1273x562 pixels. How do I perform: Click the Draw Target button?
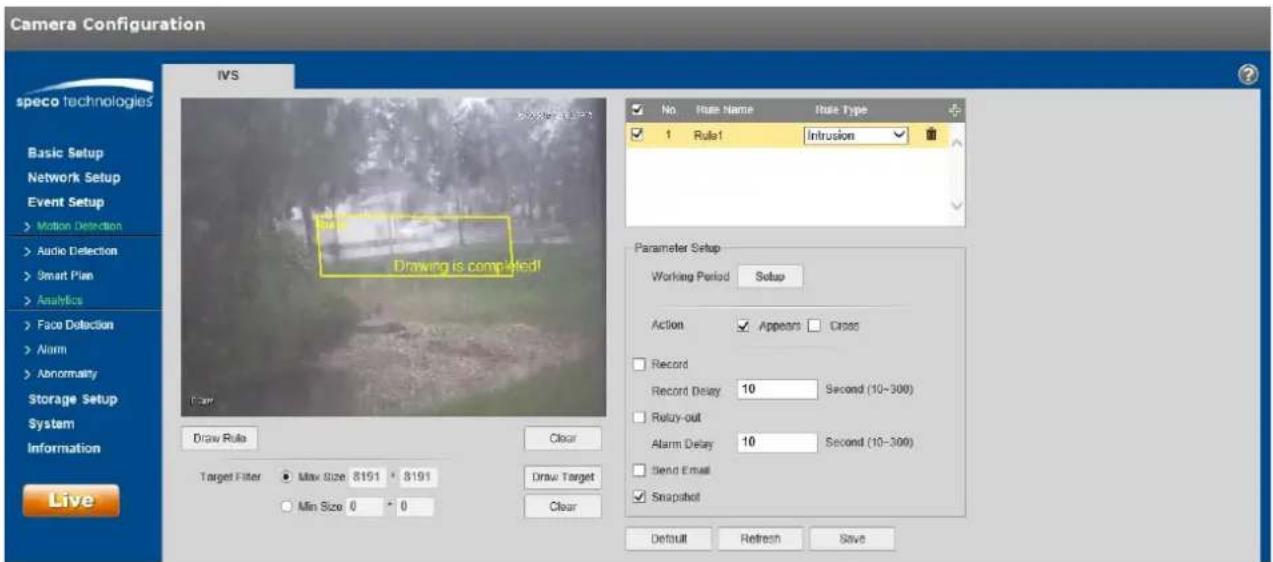pos(563,477)
